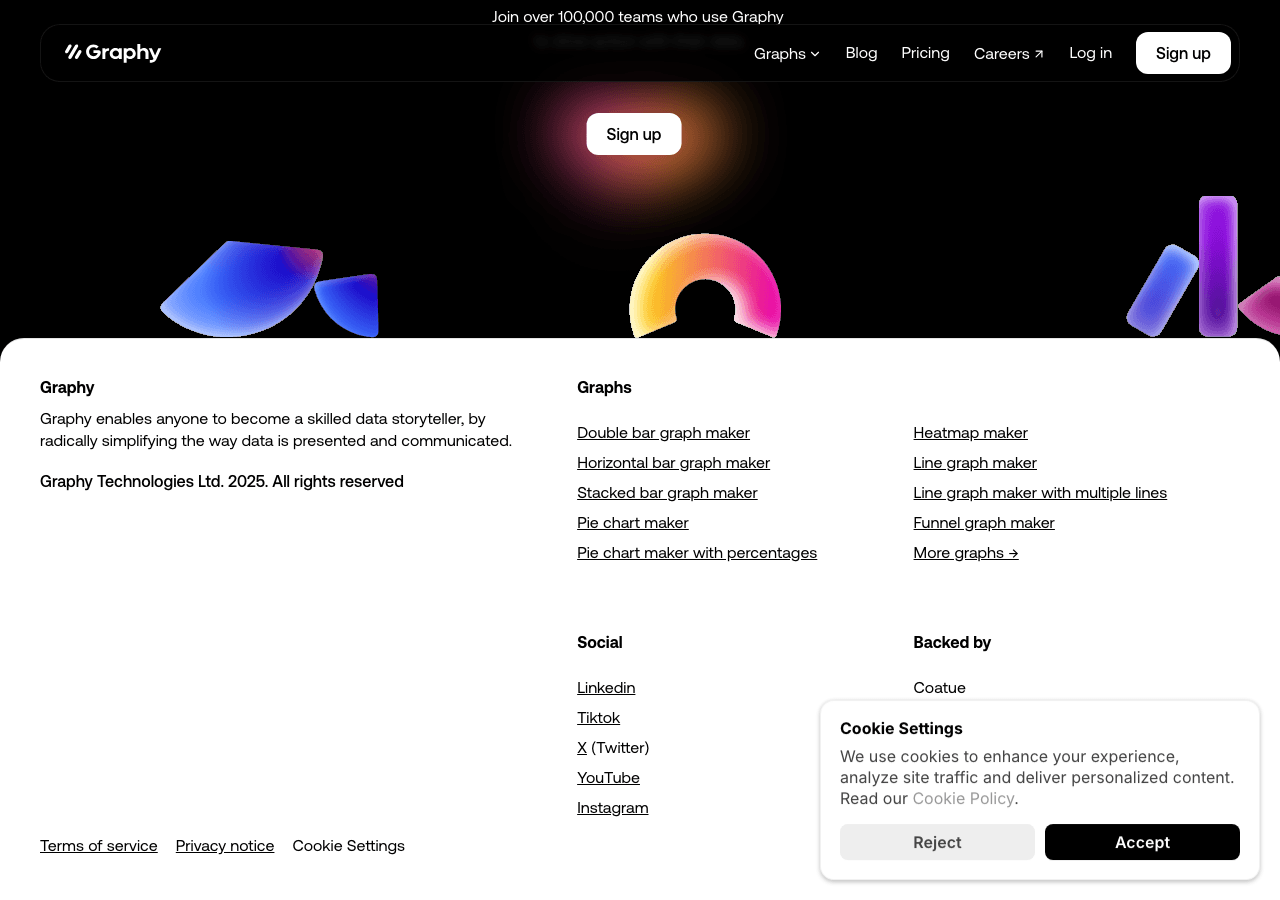Viewport: 1280px width, 900px height.
Task: Click 'Join over 100,000 teams' text
Action: pos(638,16)
